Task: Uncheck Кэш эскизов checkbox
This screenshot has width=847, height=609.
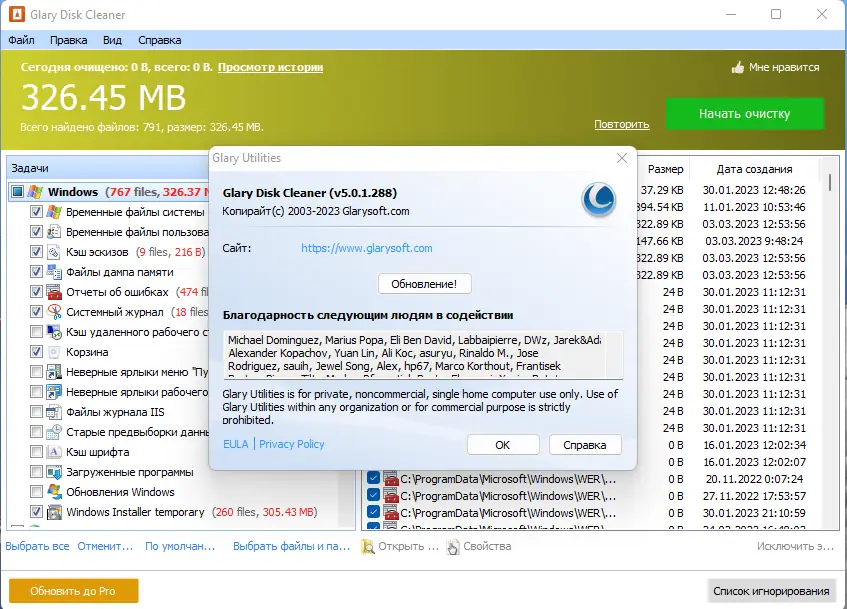Action: pos(36,252)
